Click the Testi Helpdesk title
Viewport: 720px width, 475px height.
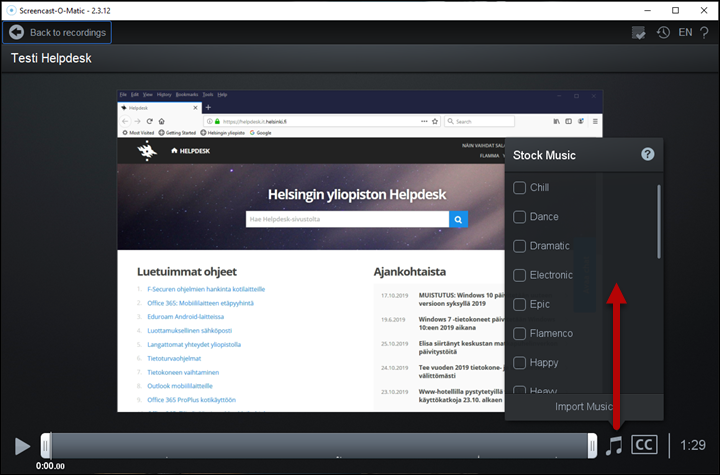tap(51, 58)
